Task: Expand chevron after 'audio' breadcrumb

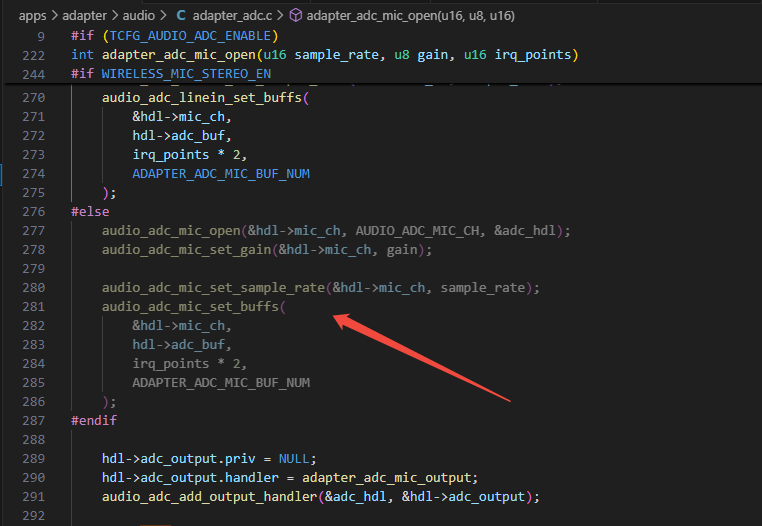Action: 163,16
